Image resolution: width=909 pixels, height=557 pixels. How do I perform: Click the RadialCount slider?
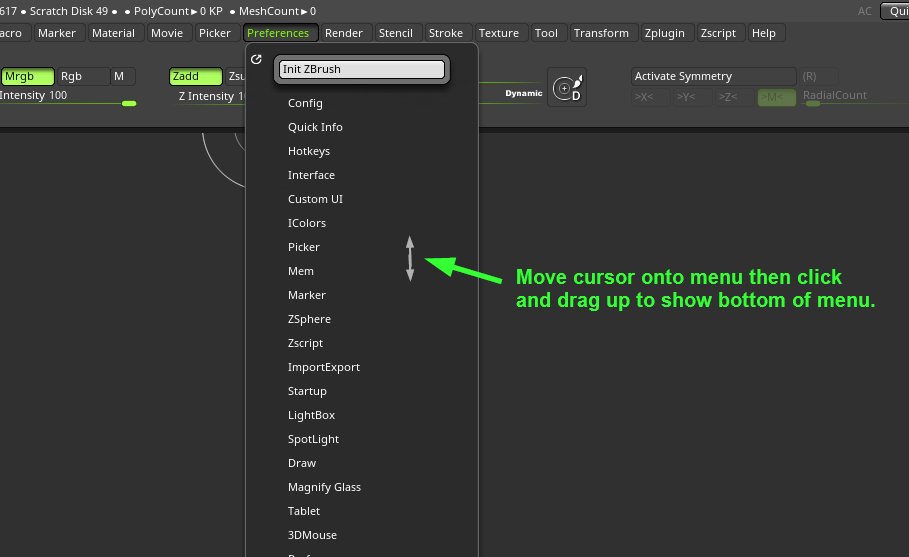(854, 97)
